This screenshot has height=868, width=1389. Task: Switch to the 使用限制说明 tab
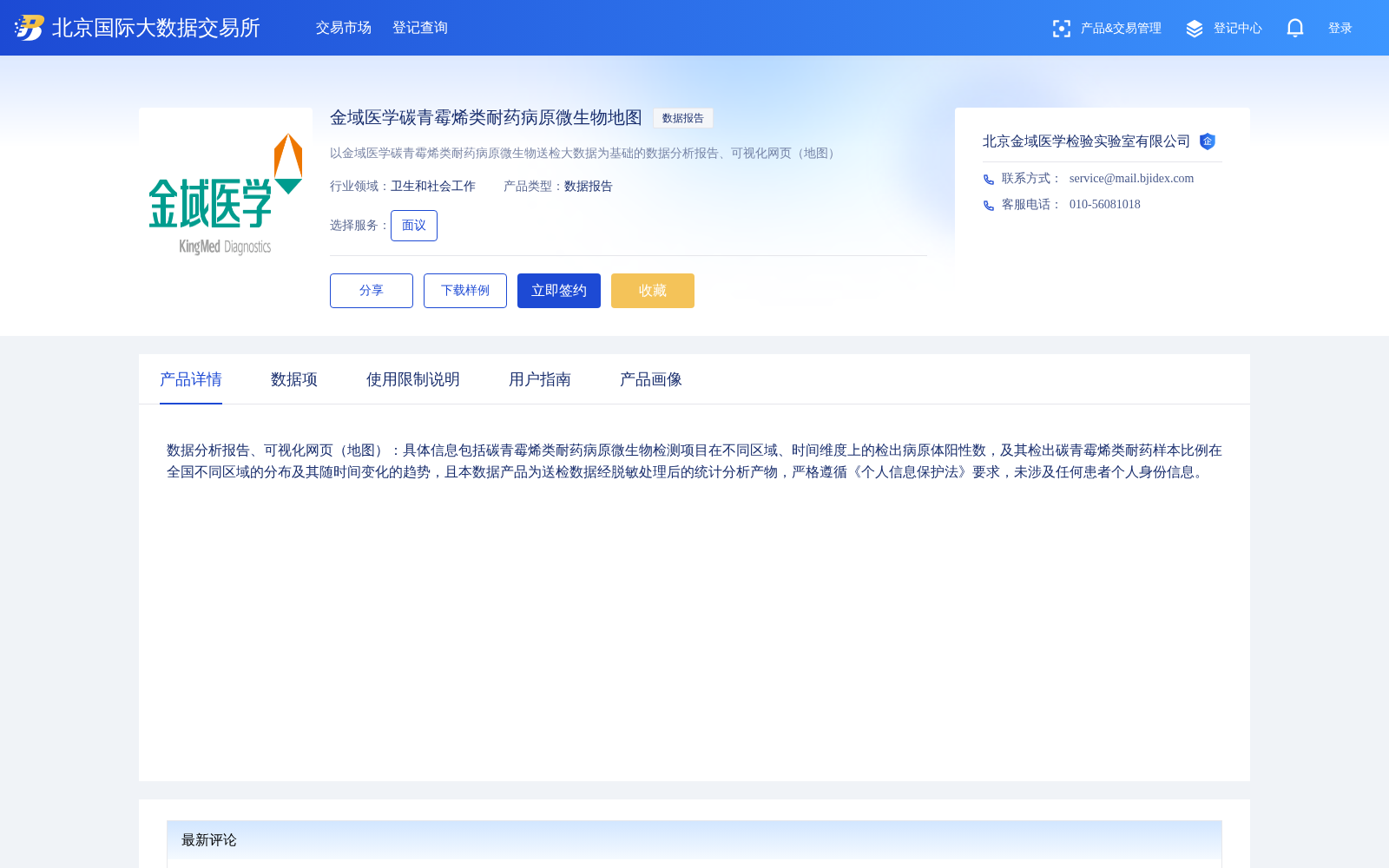coord(413,379)
